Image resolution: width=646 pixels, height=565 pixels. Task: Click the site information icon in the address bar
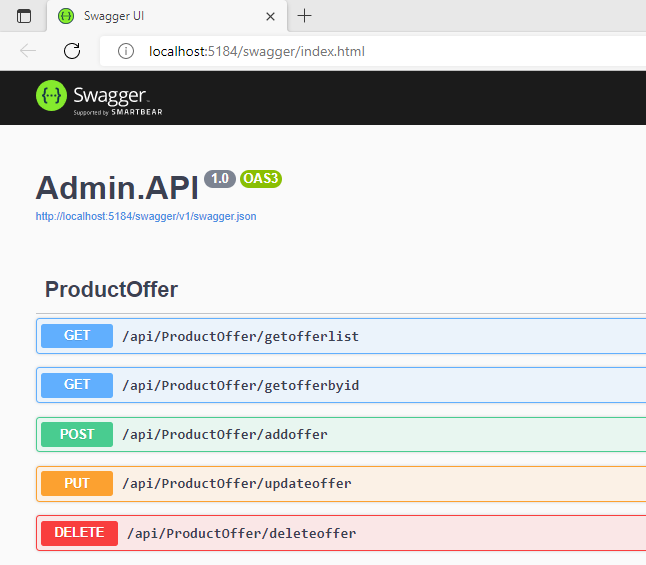click(126, 52)
